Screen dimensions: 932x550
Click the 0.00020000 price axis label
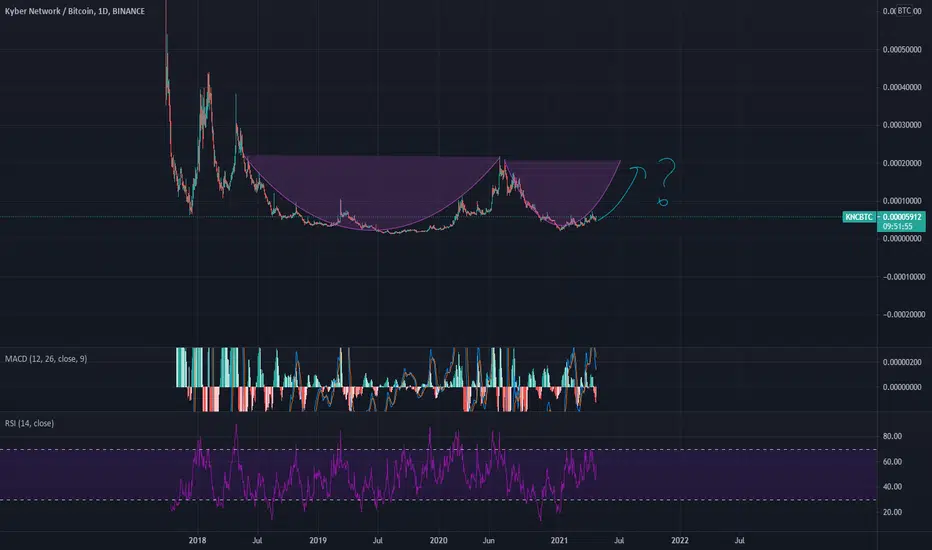coord(902,164)
